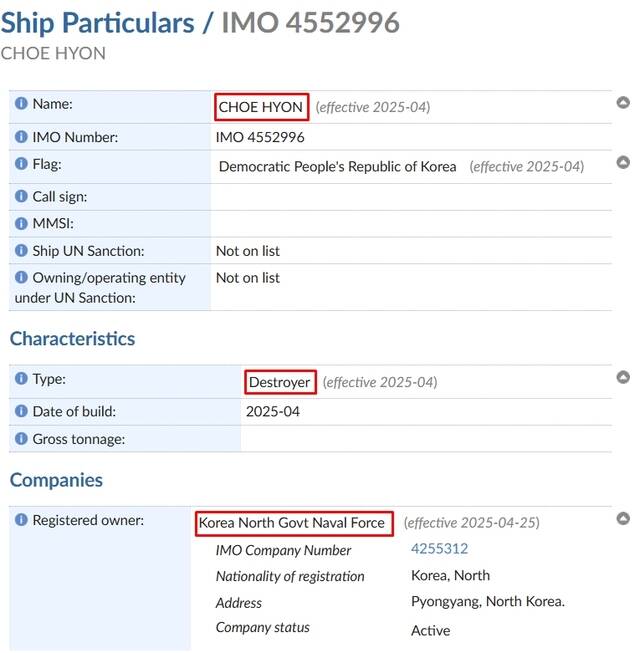The image size is (640, 653).
Task: Click the info icon next to Flag
Action: point(21,164)
